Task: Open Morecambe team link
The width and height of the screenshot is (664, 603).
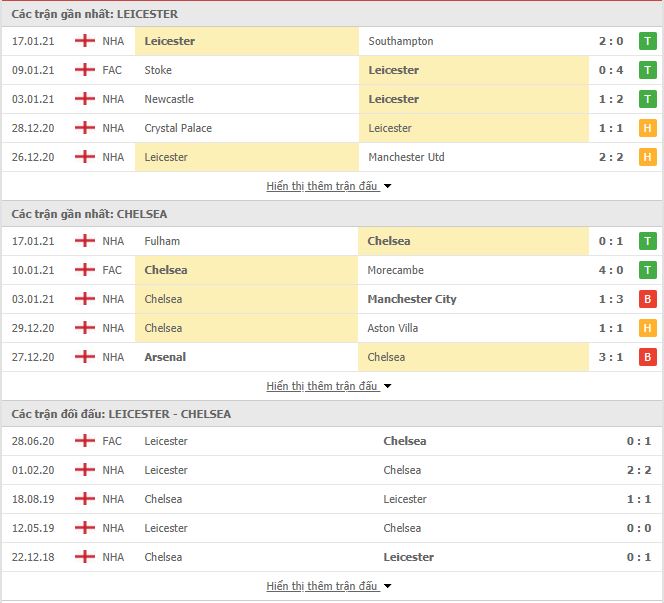Action: (x=395, y=270)
